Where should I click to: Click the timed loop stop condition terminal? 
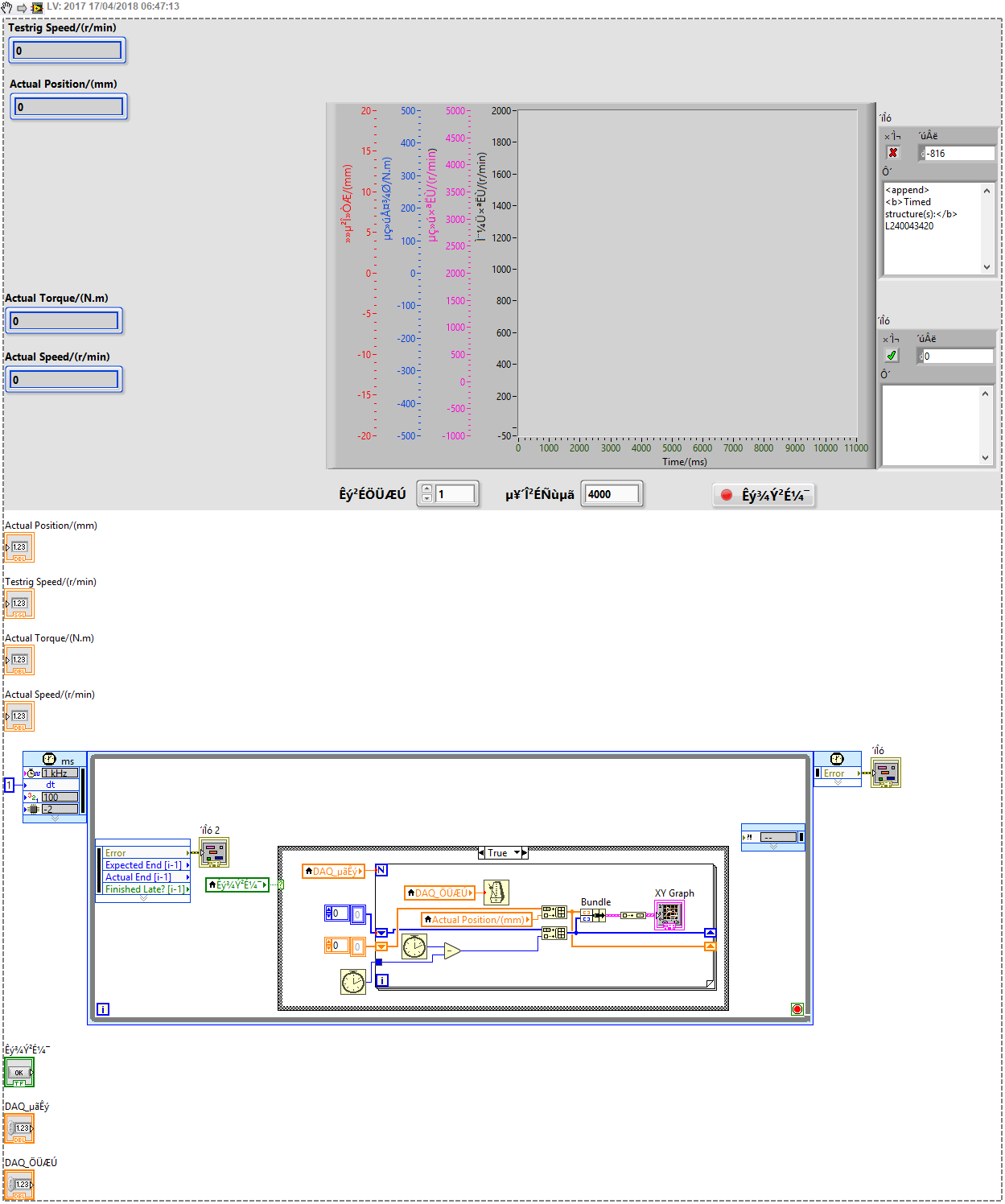pos(797,1009)
